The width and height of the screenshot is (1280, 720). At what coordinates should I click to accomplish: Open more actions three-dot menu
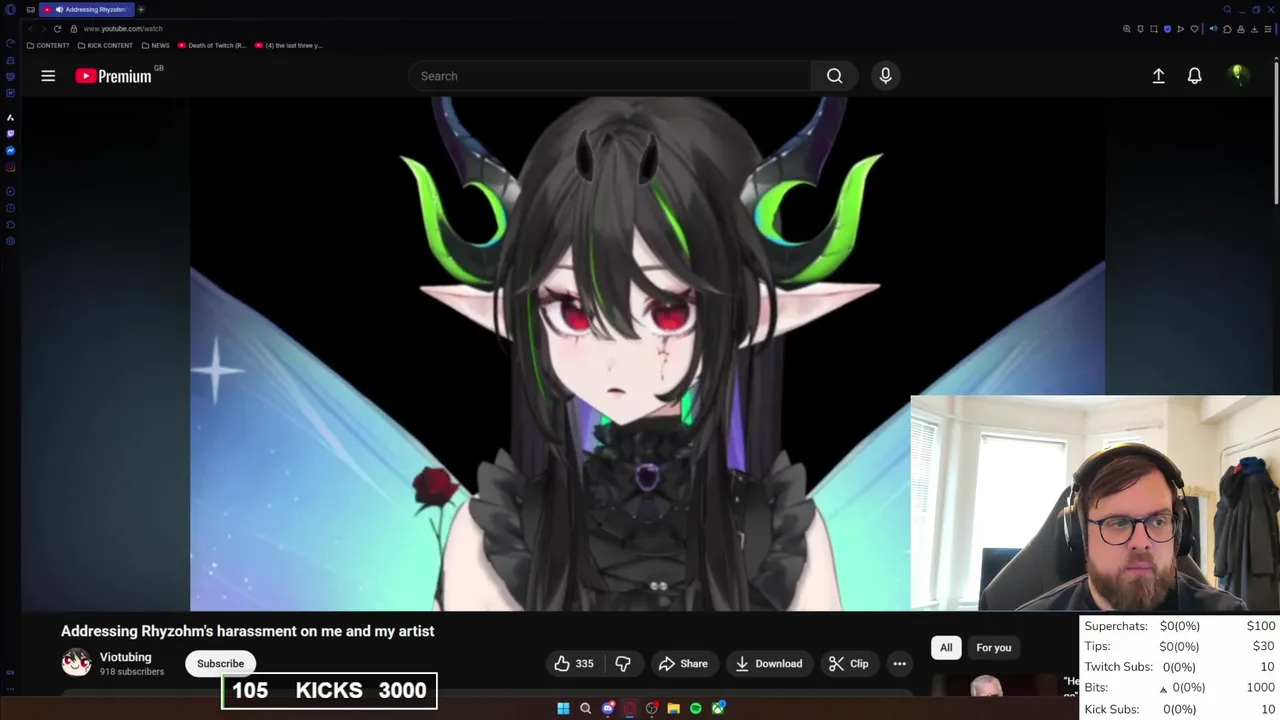(899, 664)
